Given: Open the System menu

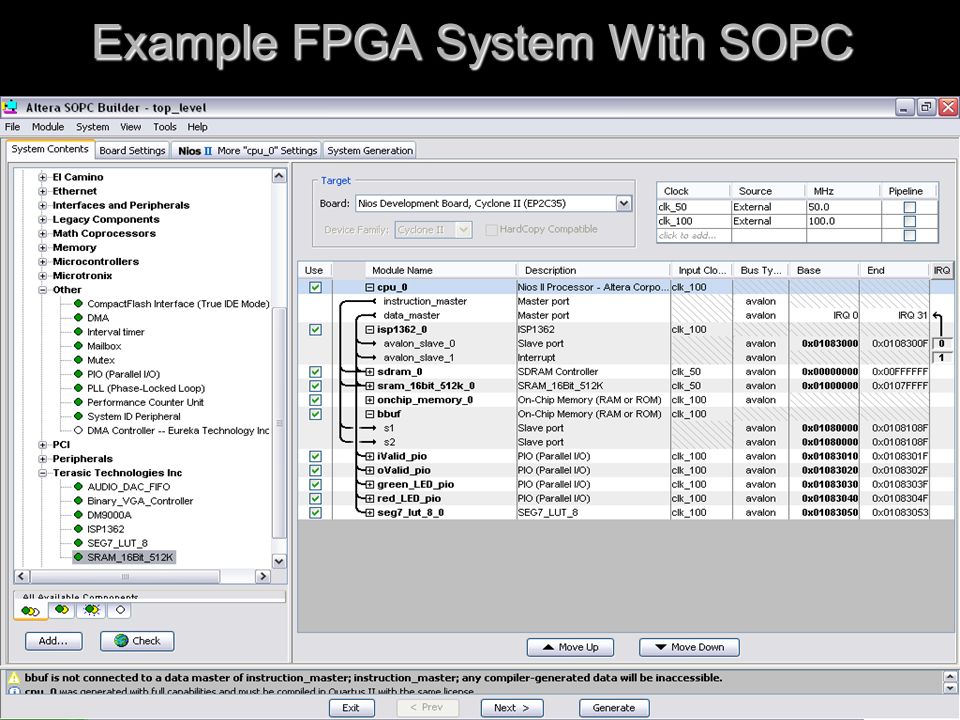Looking at the screenshot, I should tap(92, 127).
